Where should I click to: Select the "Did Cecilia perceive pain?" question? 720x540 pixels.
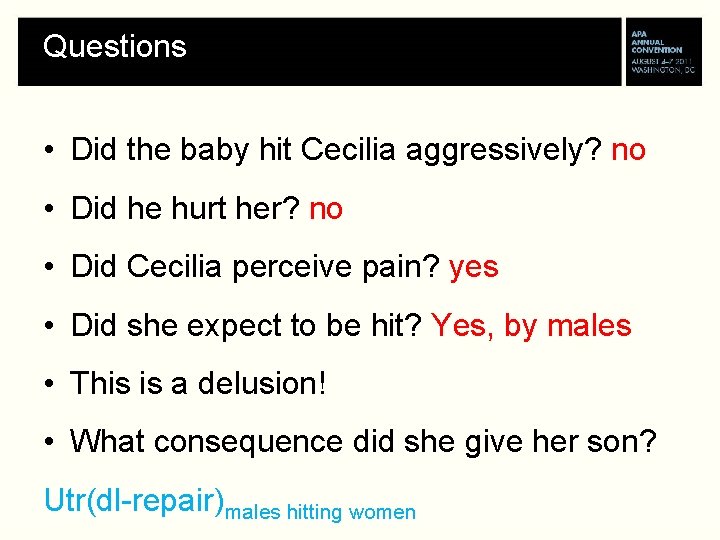[x=256, y=267]
